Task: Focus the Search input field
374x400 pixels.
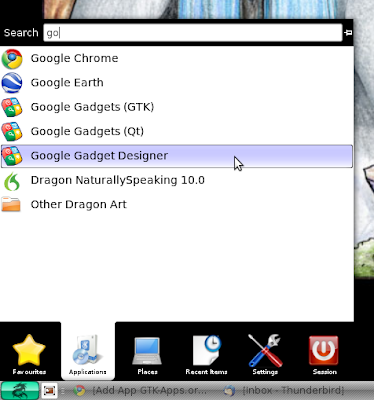Action: [193, 33]
